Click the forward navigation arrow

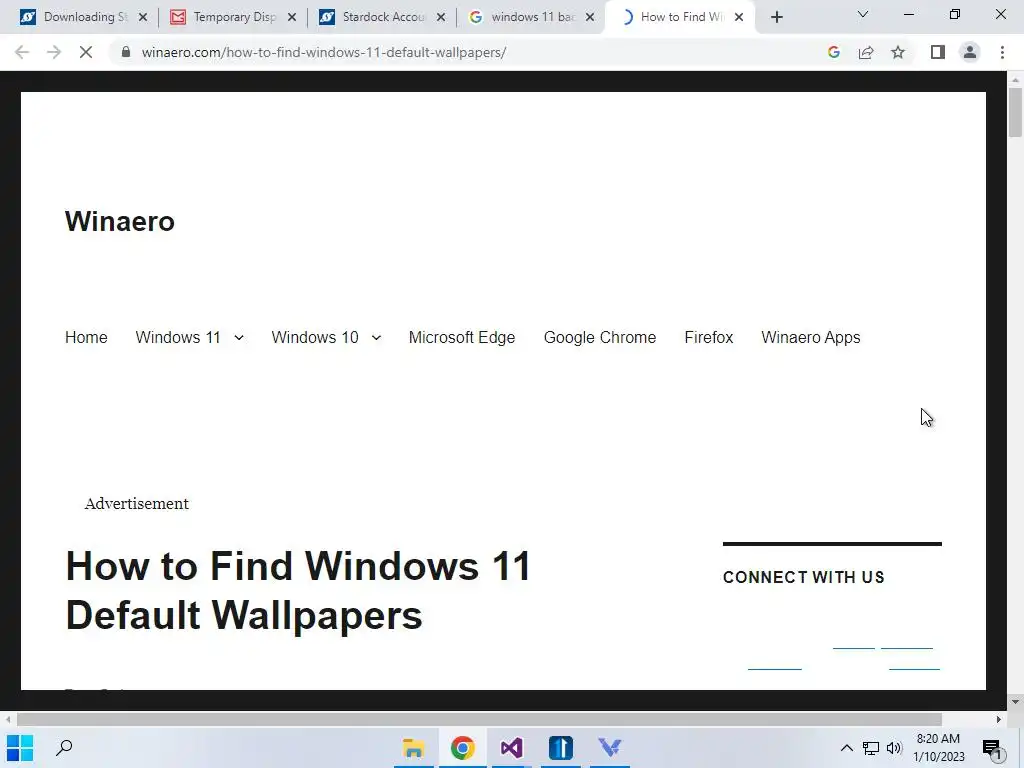[x=54, y=52]
